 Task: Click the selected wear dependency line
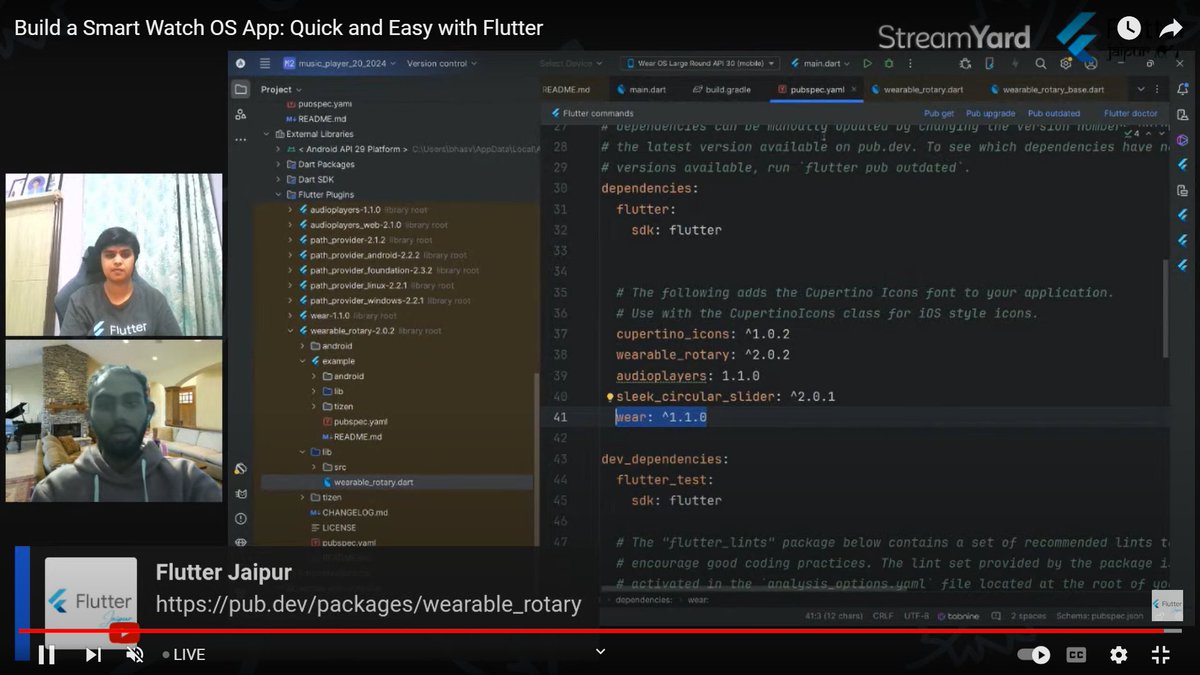[x=660, y=417]
